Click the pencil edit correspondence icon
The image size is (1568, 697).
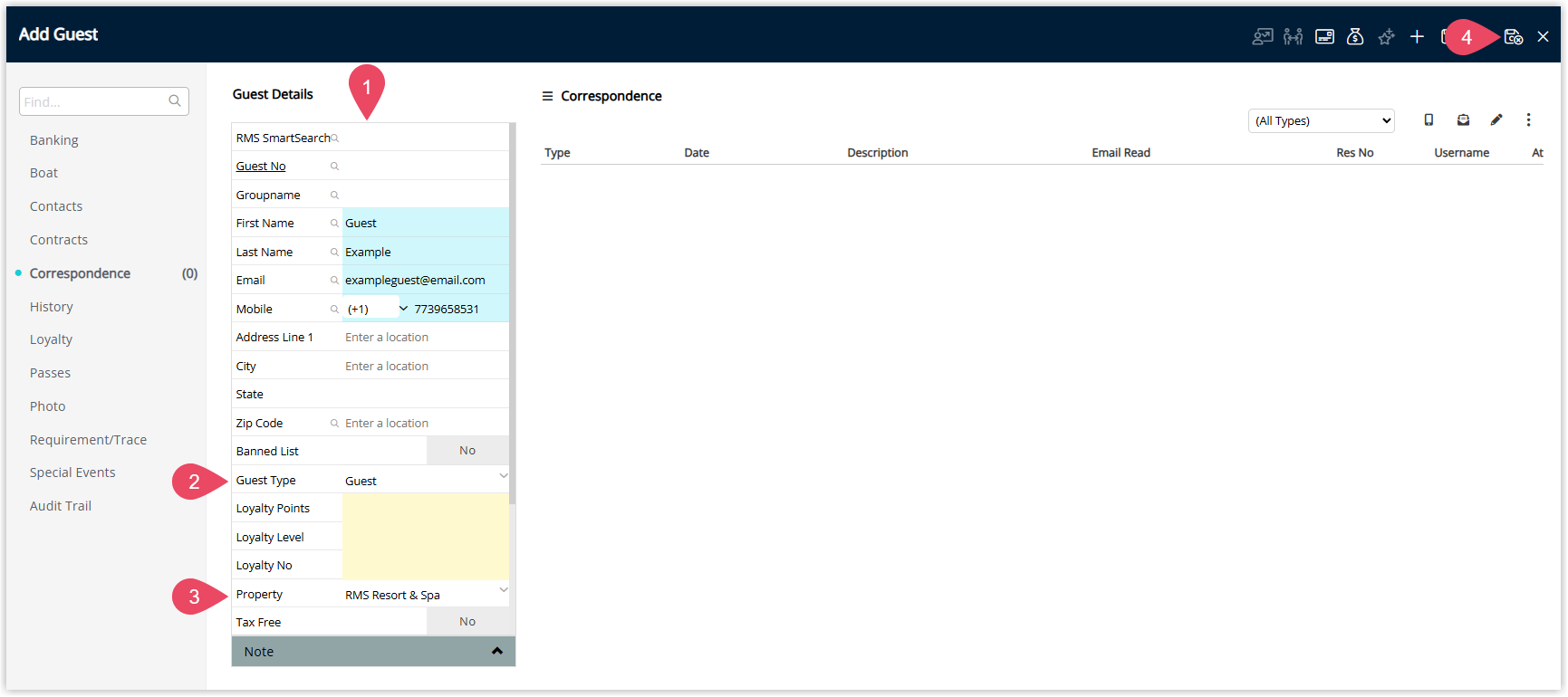pos(1496,119)
